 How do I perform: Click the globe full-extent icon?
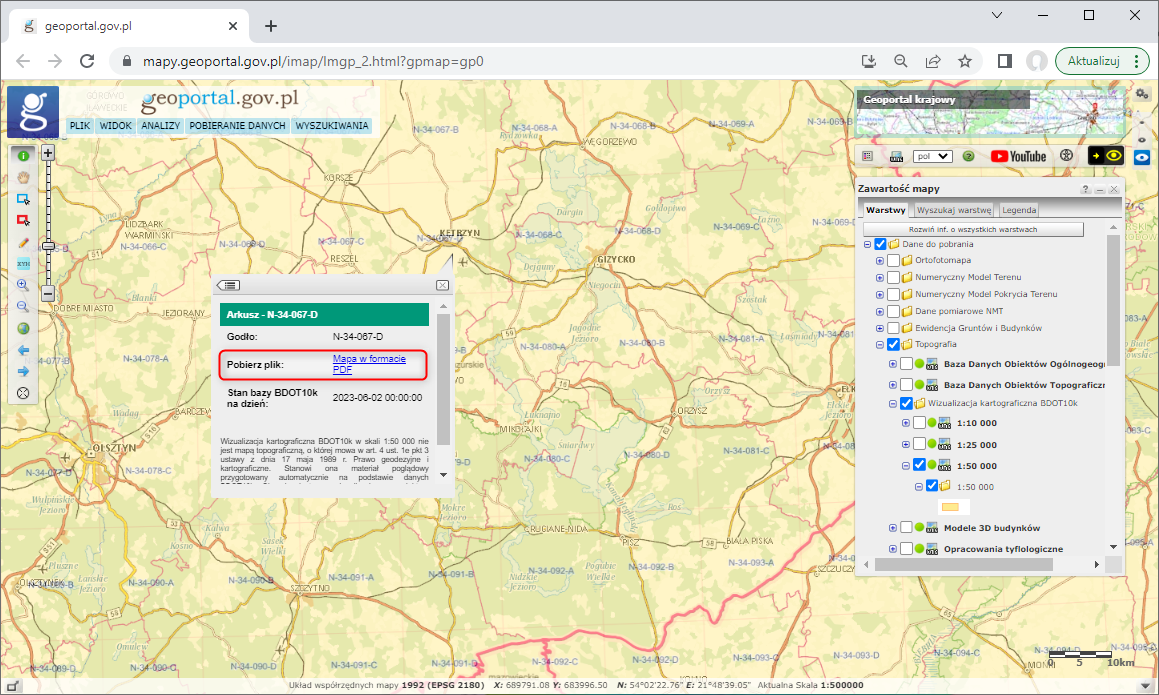tap(22, 328)
